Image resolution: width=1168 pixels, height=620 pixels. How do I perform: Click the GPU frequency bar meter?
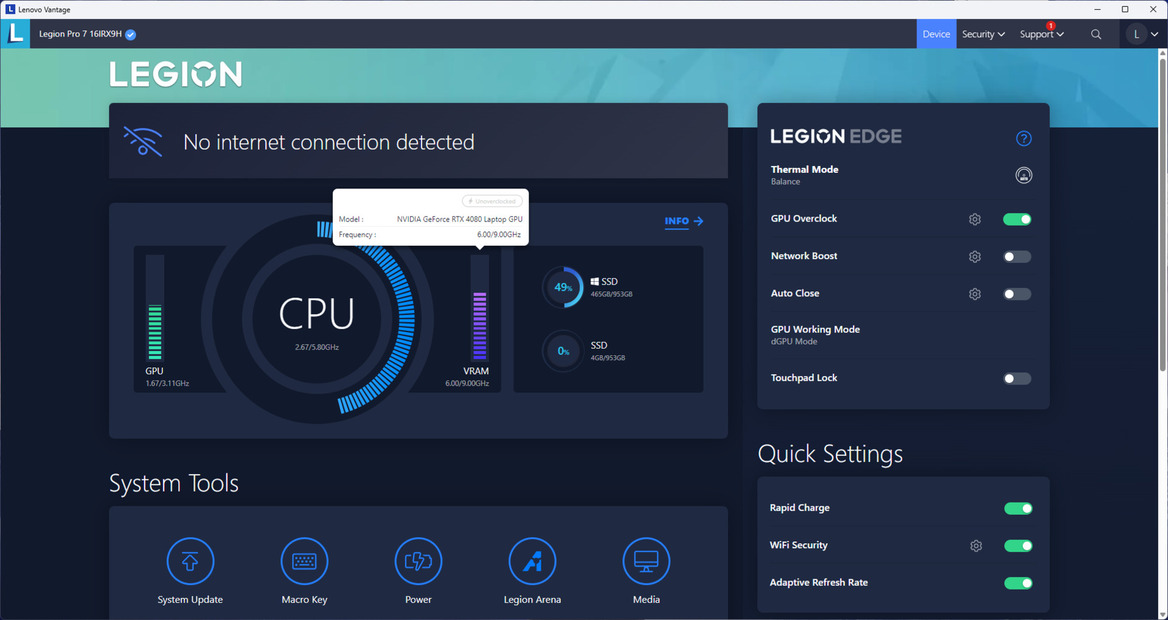(x=155, y=308)
